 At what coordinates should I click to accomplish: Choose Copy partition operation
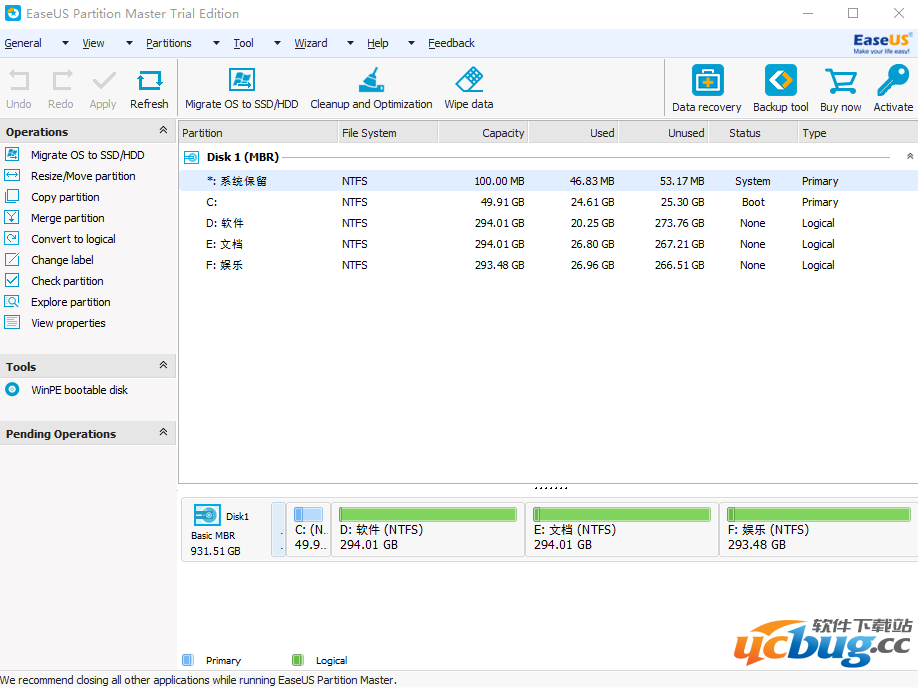[x=65, y=197]
